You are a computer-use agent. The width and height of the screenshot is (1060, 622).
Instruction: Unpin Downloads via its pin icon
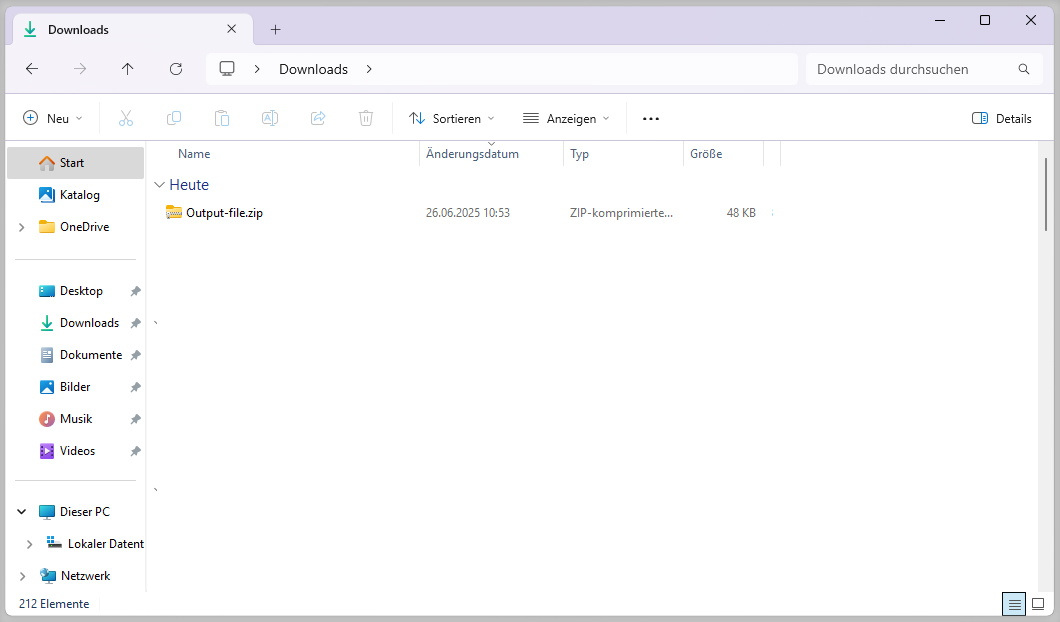pyautogui.click(x=135, y=323)
